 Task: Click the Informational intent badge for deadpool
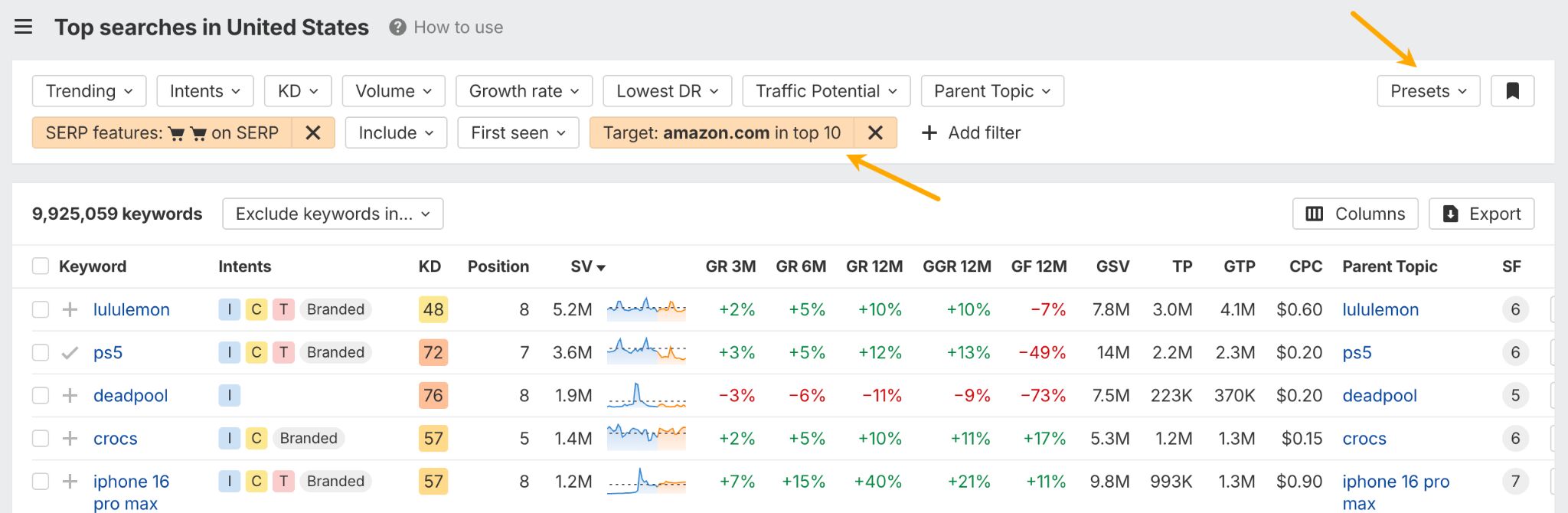pyautogui.click(x=229, y=396)
